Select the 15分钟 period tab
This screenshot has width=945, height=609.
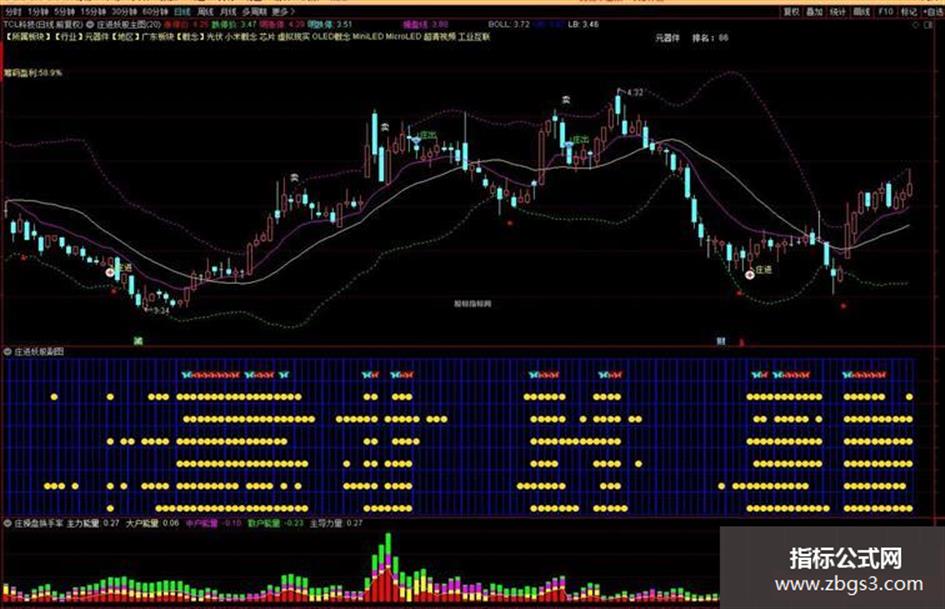[x=93, y=12]
